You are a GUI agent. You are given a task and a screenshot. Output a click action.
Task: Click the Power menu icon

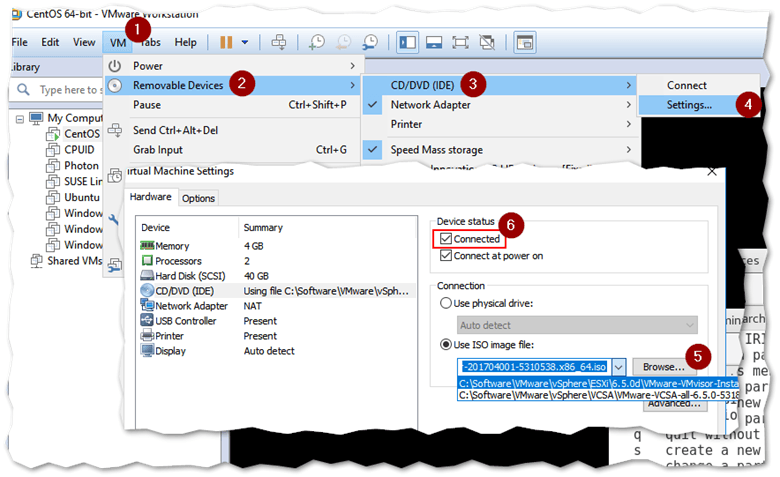tap(115, 66)
